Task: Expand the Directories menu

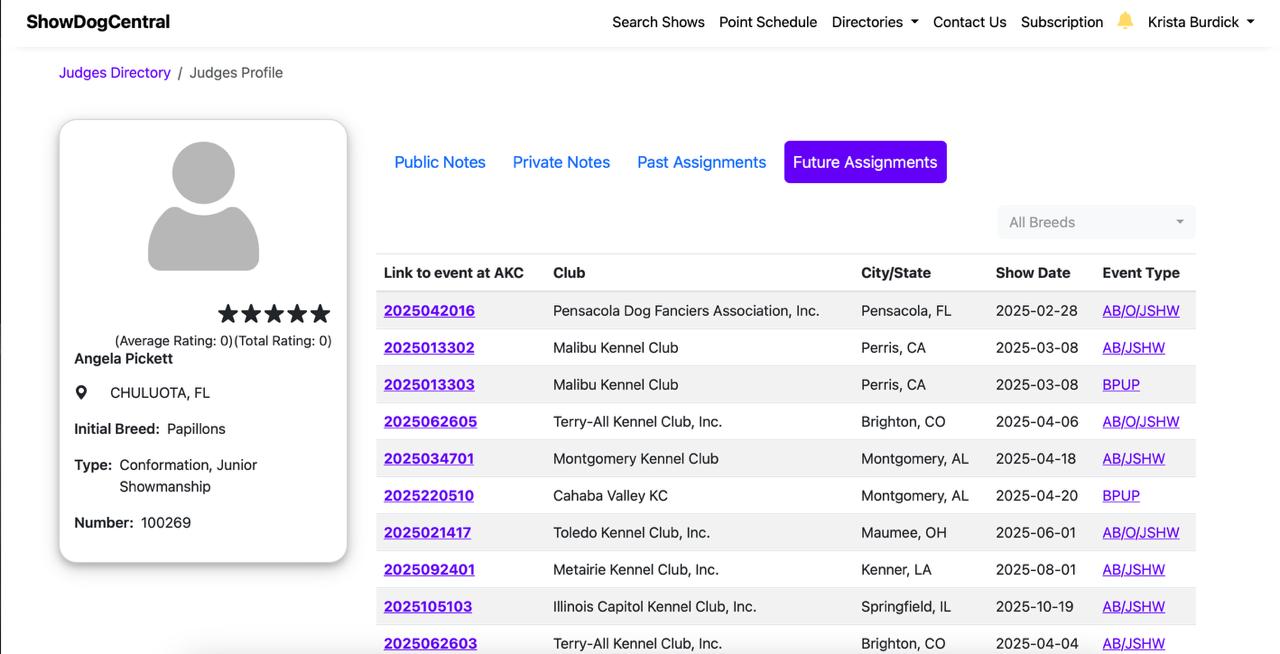Action: point(874,22)
